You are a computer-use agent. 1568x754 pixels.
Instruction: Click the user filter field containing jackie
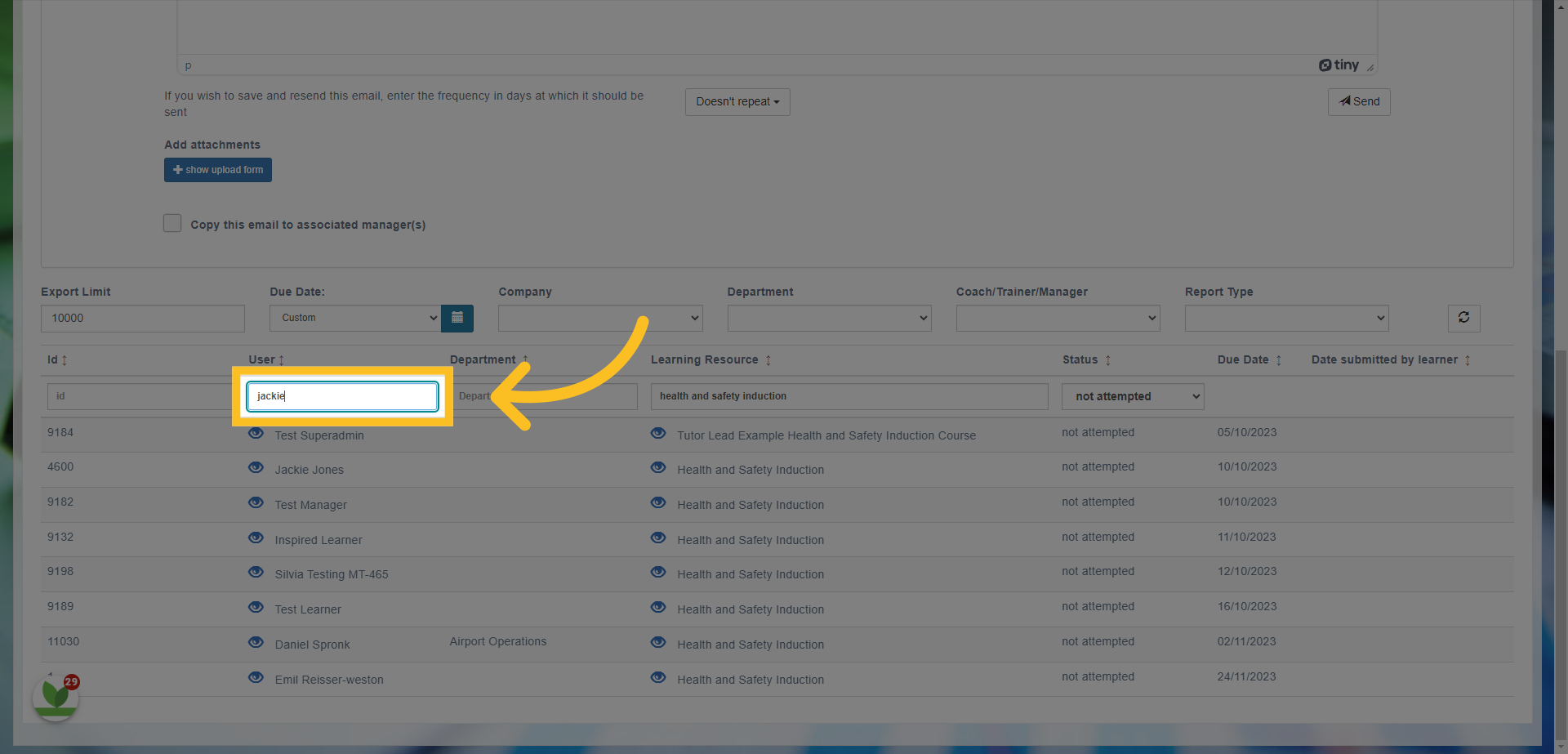click(x=342, y=396)
